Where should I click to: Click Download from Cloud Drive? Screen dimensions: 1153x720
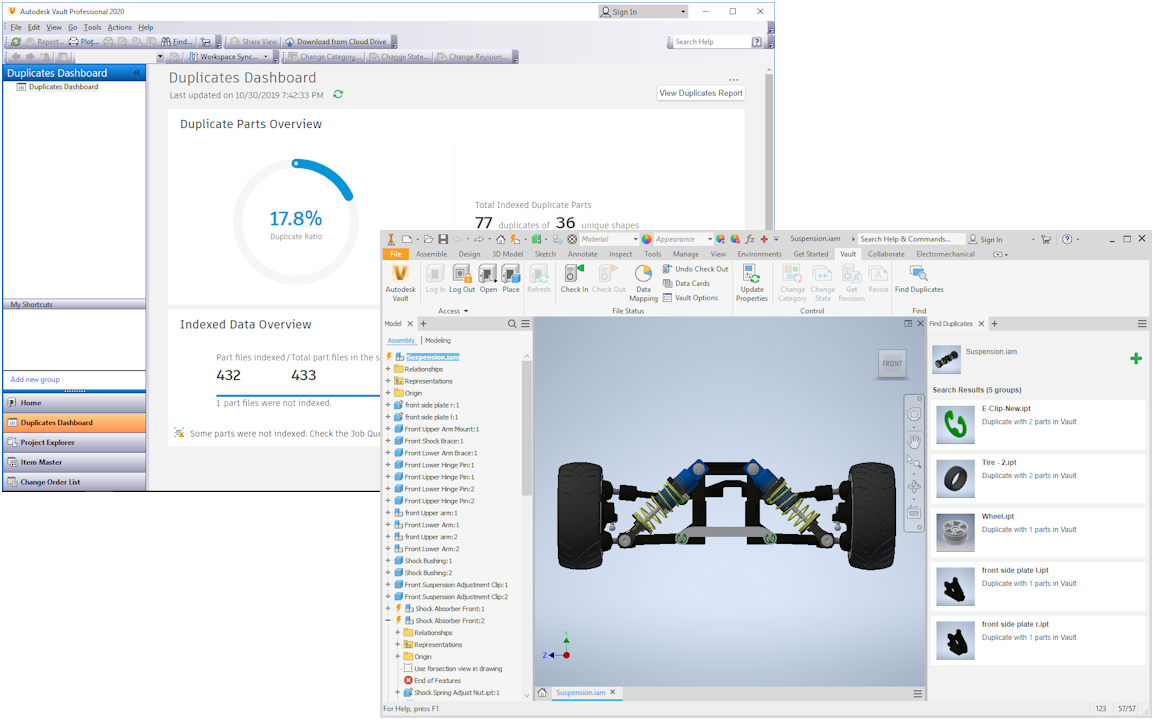(x=335, y=42)
